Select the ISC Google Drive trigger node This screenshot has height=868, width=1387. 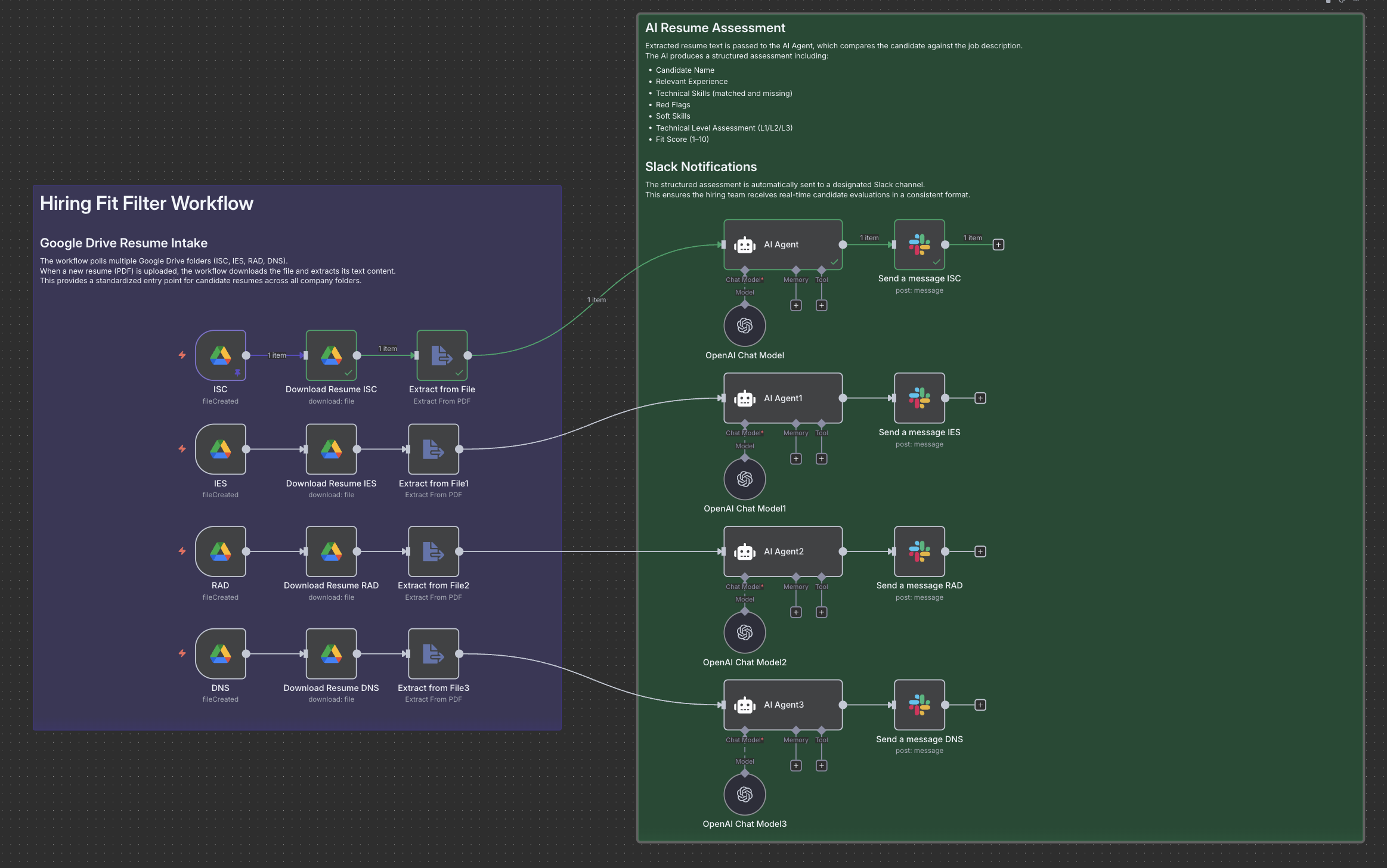(x=220, y=355)
